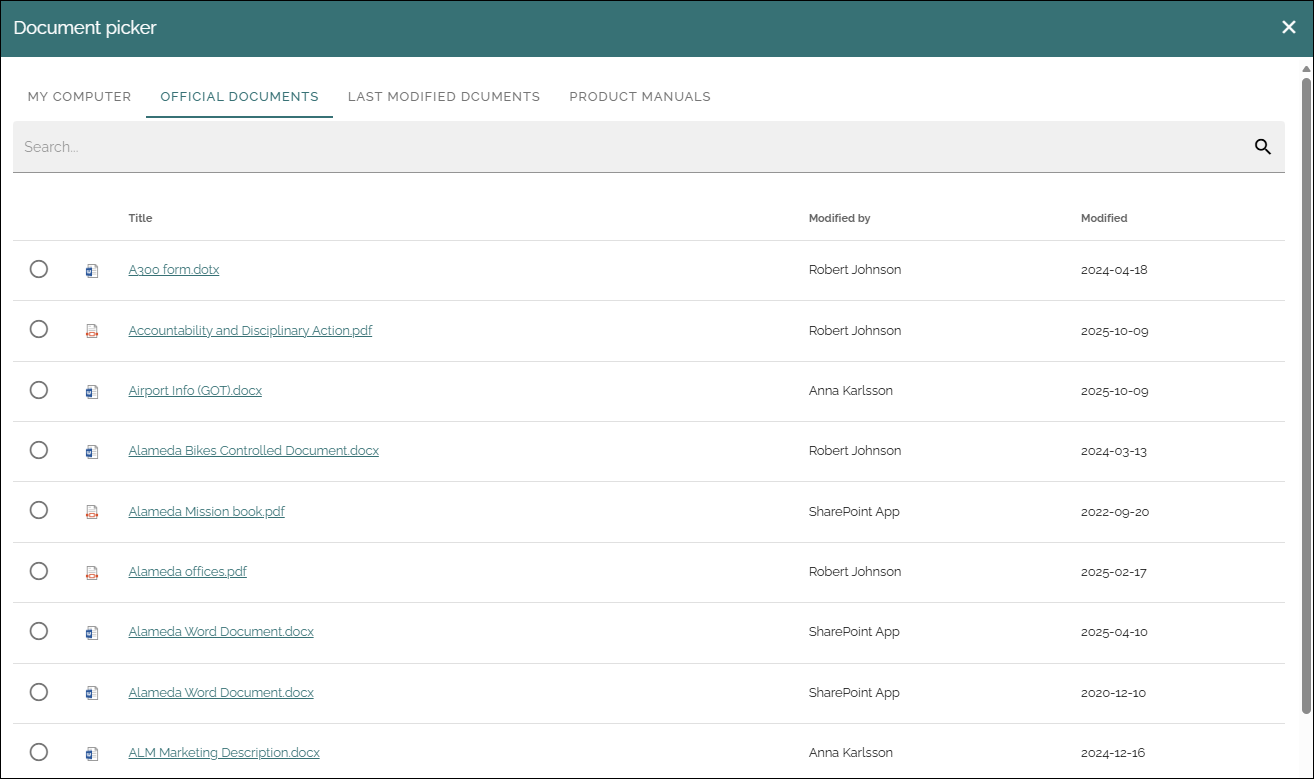1314x779 pixels.
Task: Click the Word icon beside A300 form.dotx
Action: 92,270
